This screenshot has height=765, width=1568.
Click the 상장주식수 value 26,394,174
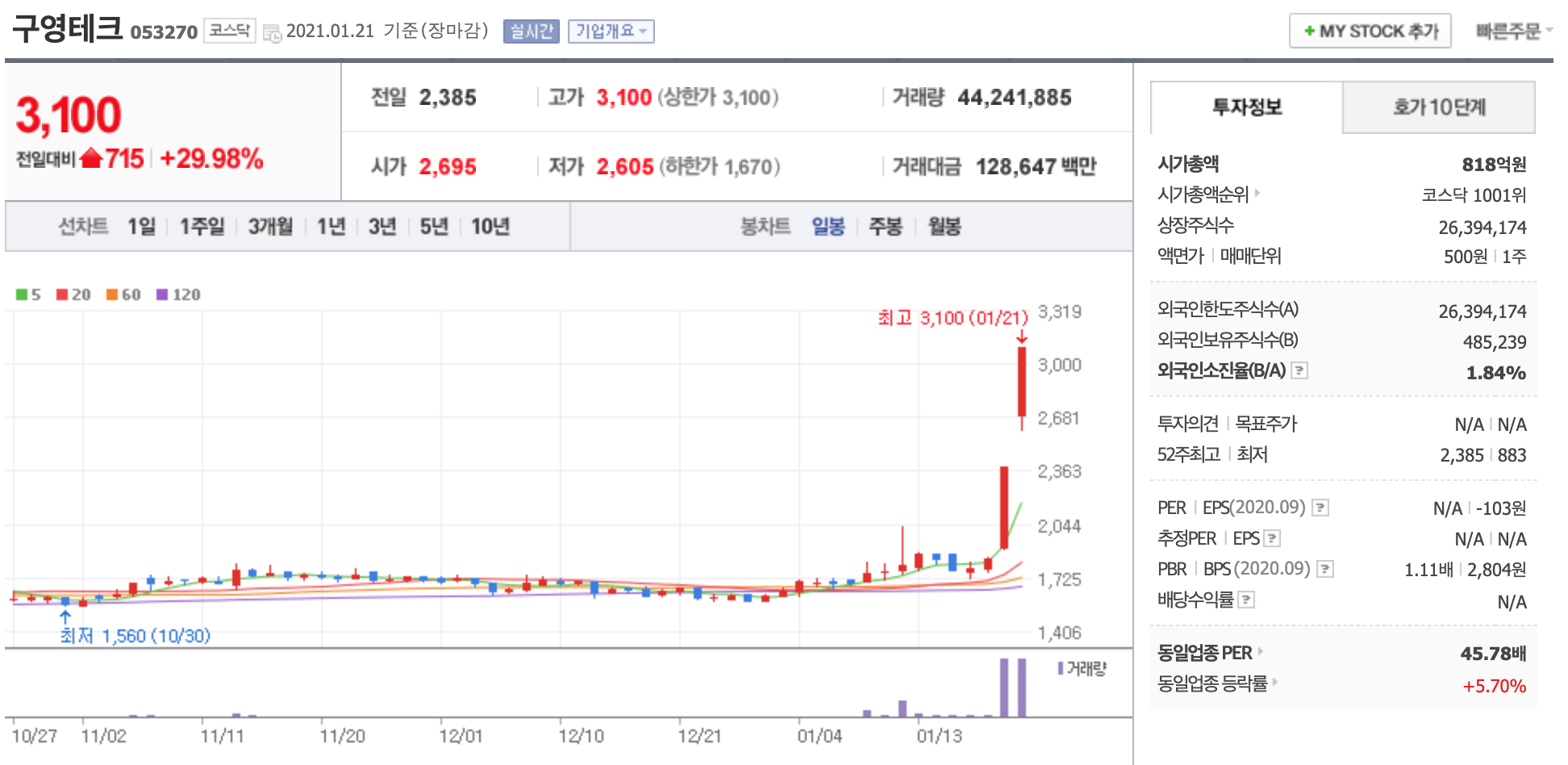click(x=1483, y=228)
